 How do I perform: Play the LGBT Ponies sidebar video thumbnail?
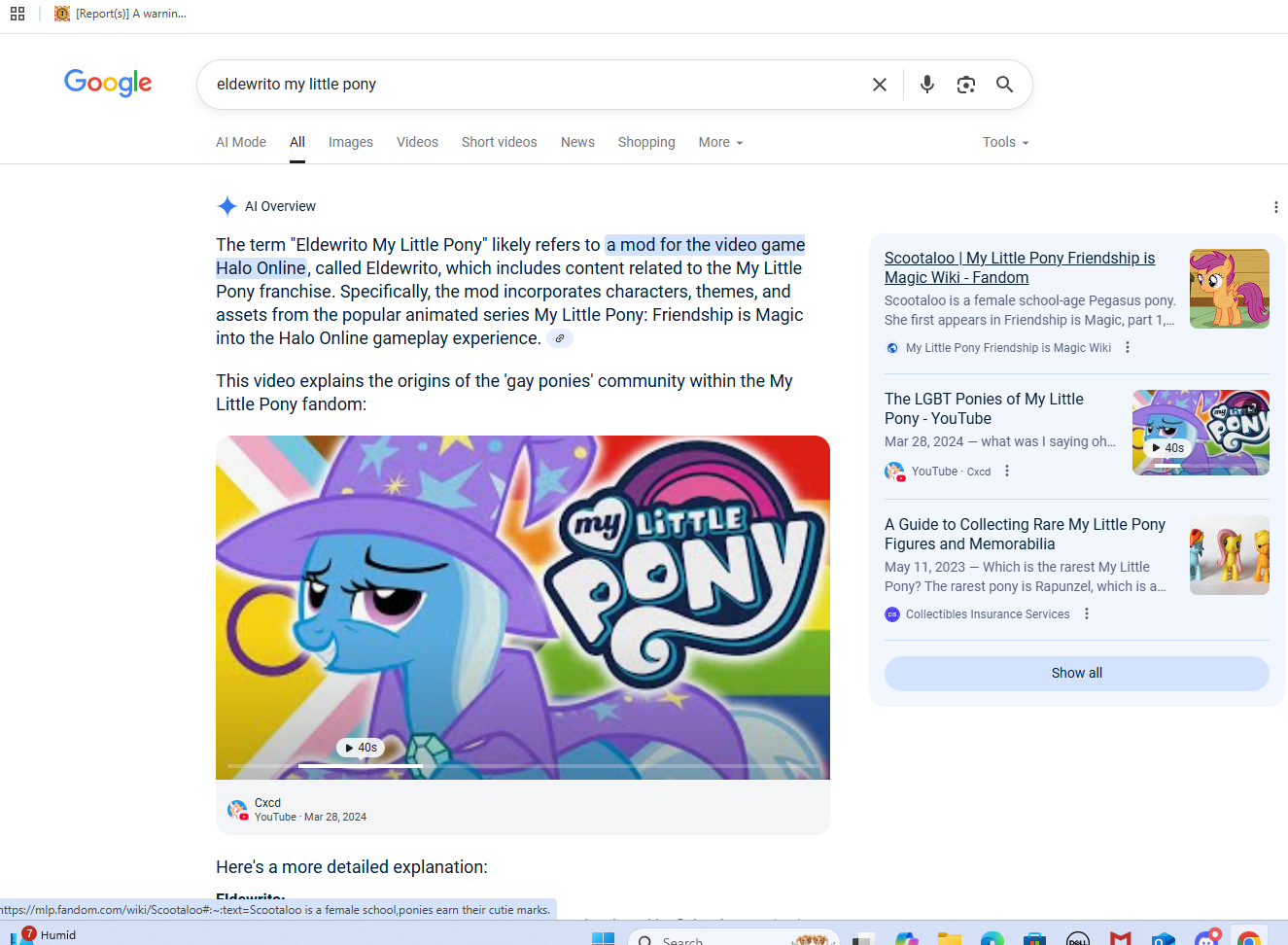pos(1201,433)
